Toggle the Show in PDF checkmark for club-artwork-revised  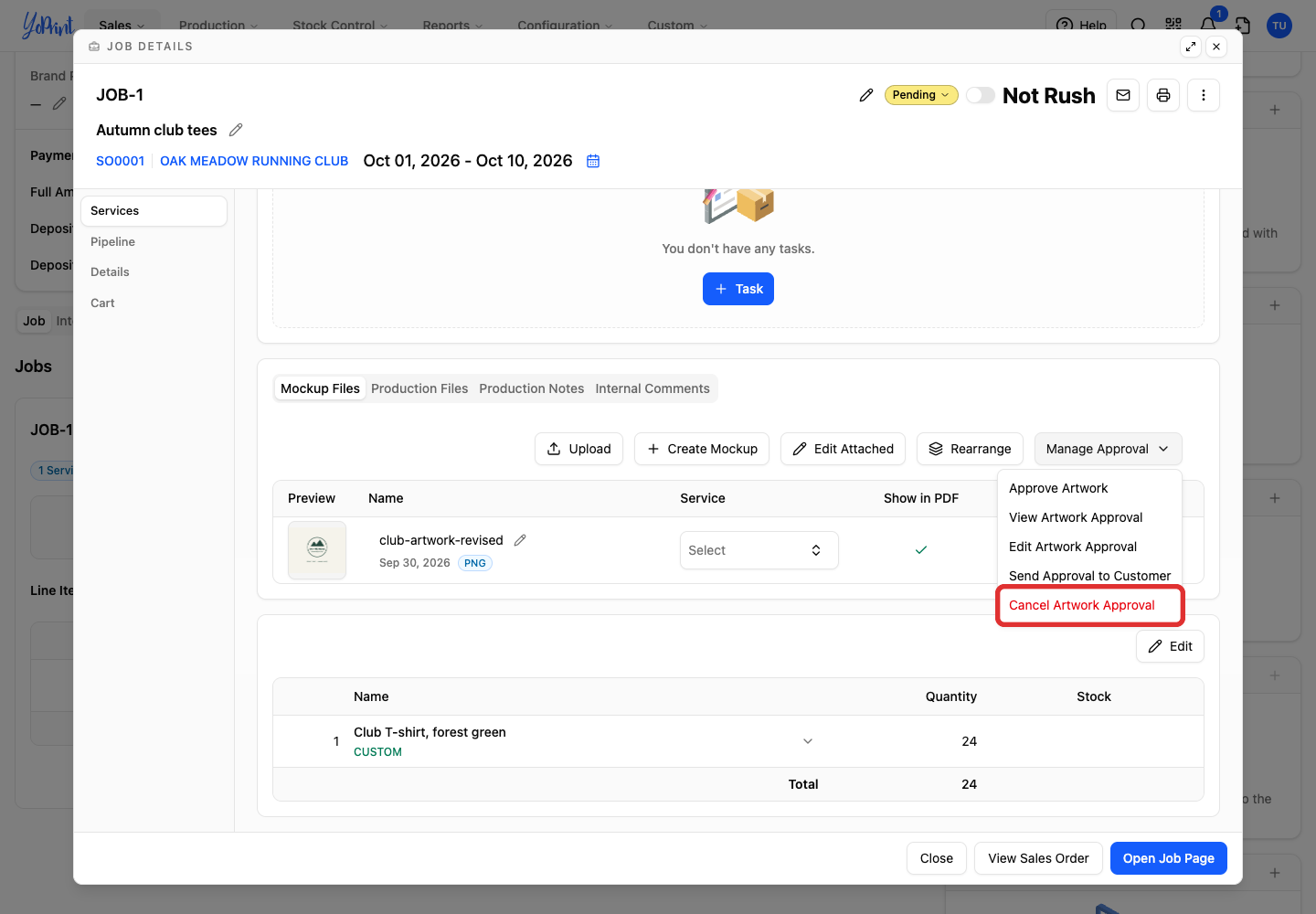coord(921,550)
